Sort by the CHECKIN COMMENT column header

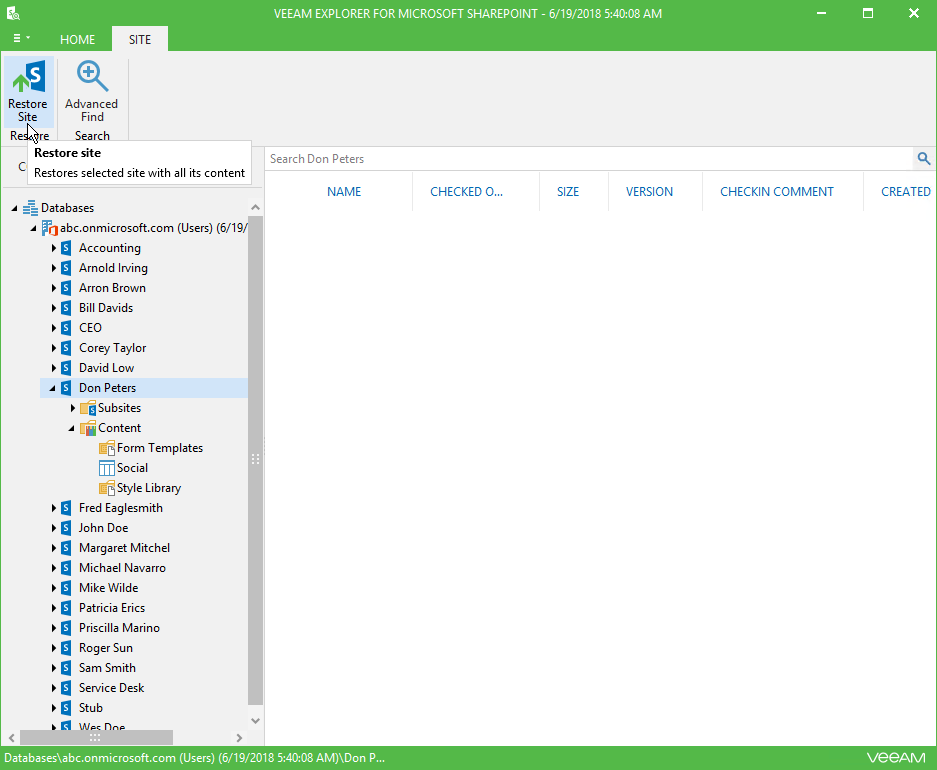[776, 192]
